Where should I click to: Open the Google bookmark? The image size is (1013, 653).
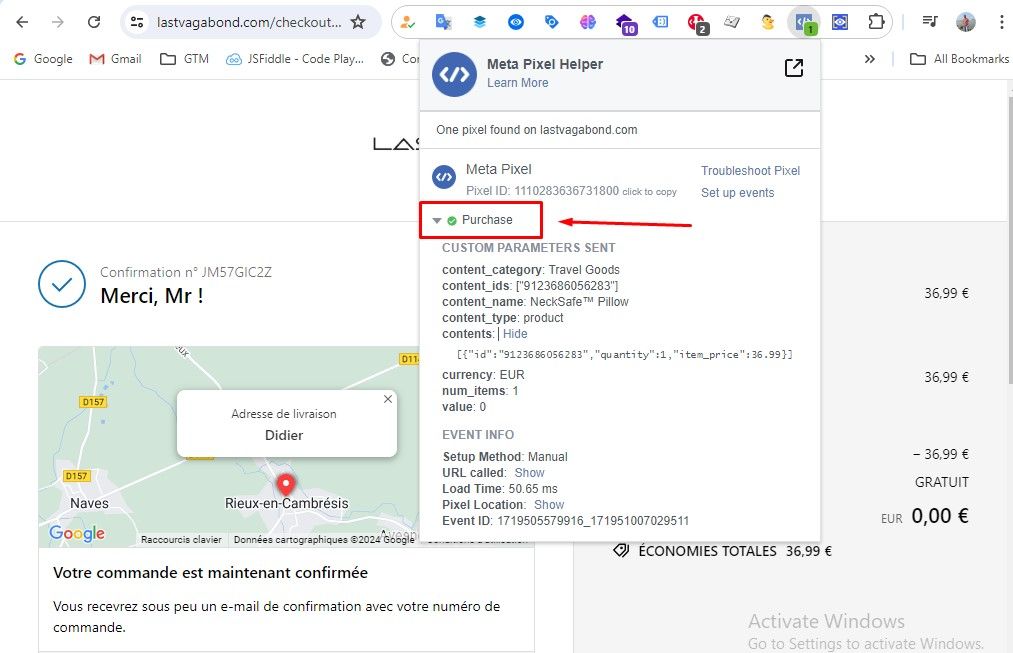click(x=43, y=59)
